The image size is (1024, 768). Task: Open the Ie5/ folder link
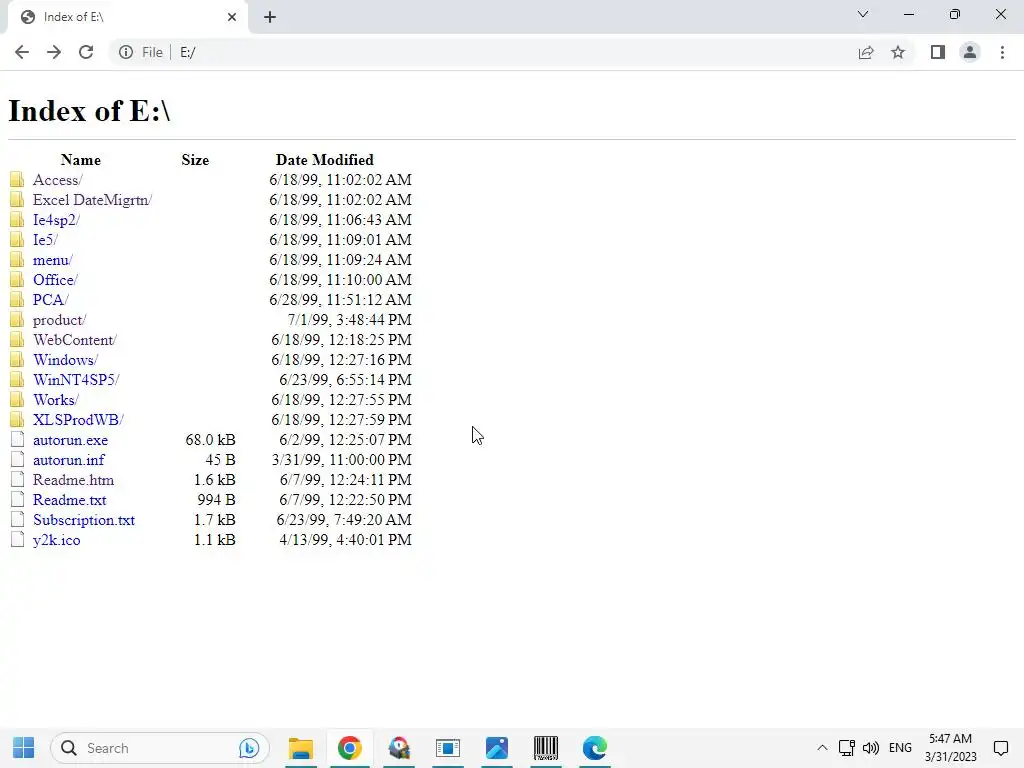pyautogui.click(x=45, y=240)
